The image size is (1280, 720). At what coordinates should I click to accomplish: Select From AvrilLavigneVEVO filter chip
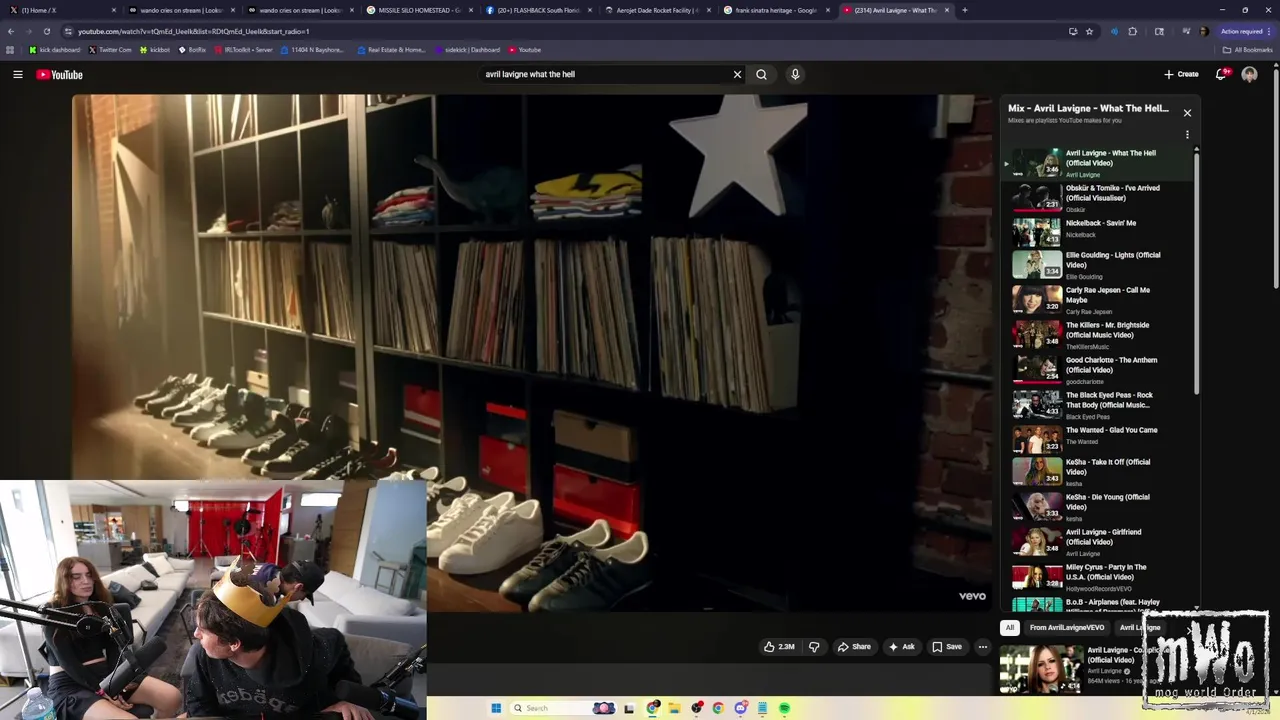1067,628
